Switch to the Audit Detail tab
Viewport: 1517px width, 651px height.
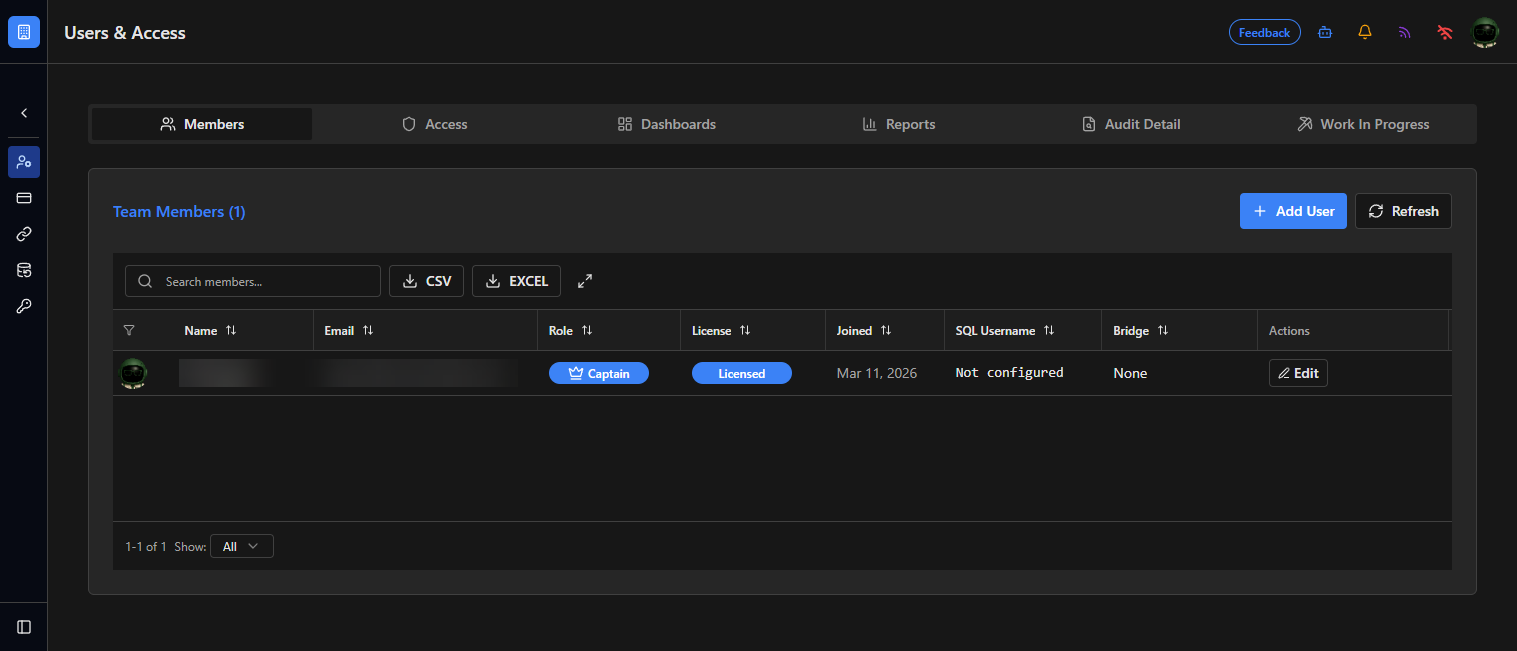click(x=1131, y=124)
